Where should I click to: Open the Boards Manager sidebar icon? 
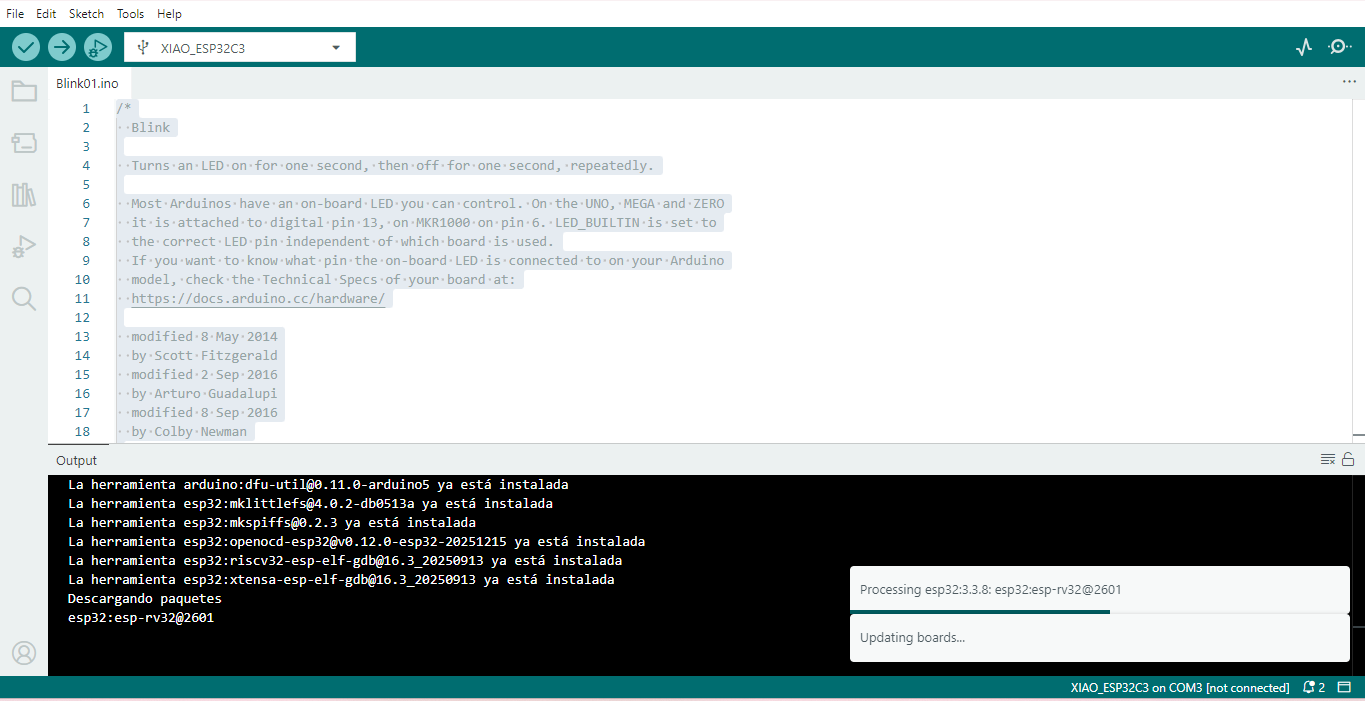(x=24, y=143)
